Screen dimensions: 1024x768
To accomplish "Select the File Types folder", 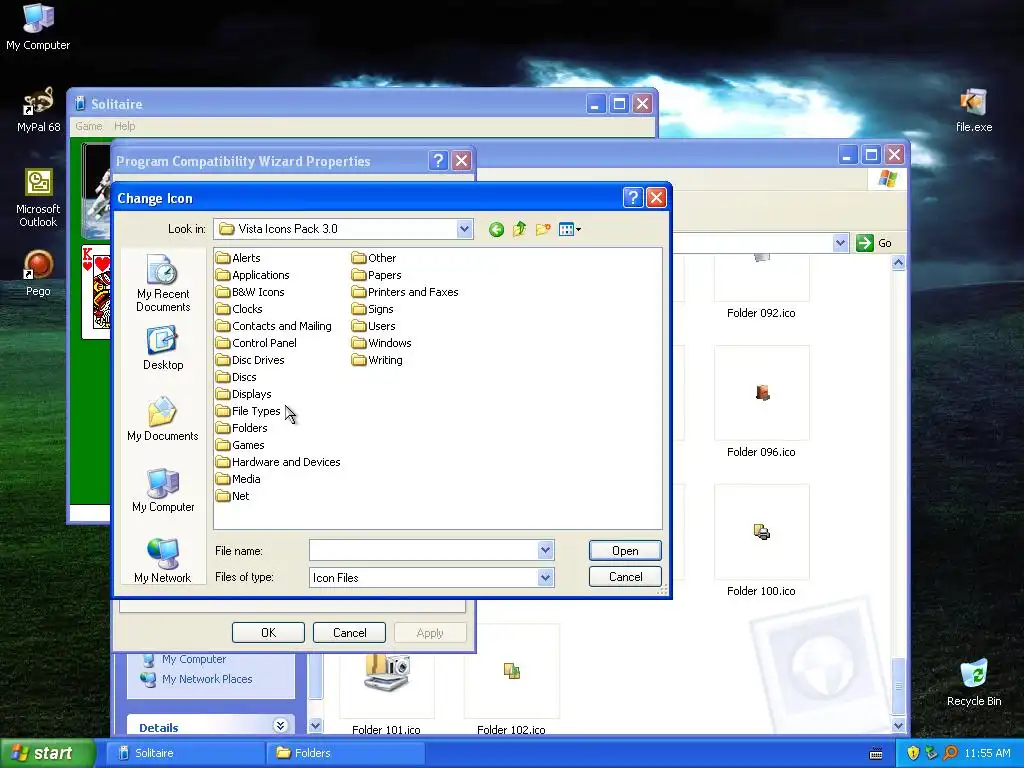I will [248, 411].
